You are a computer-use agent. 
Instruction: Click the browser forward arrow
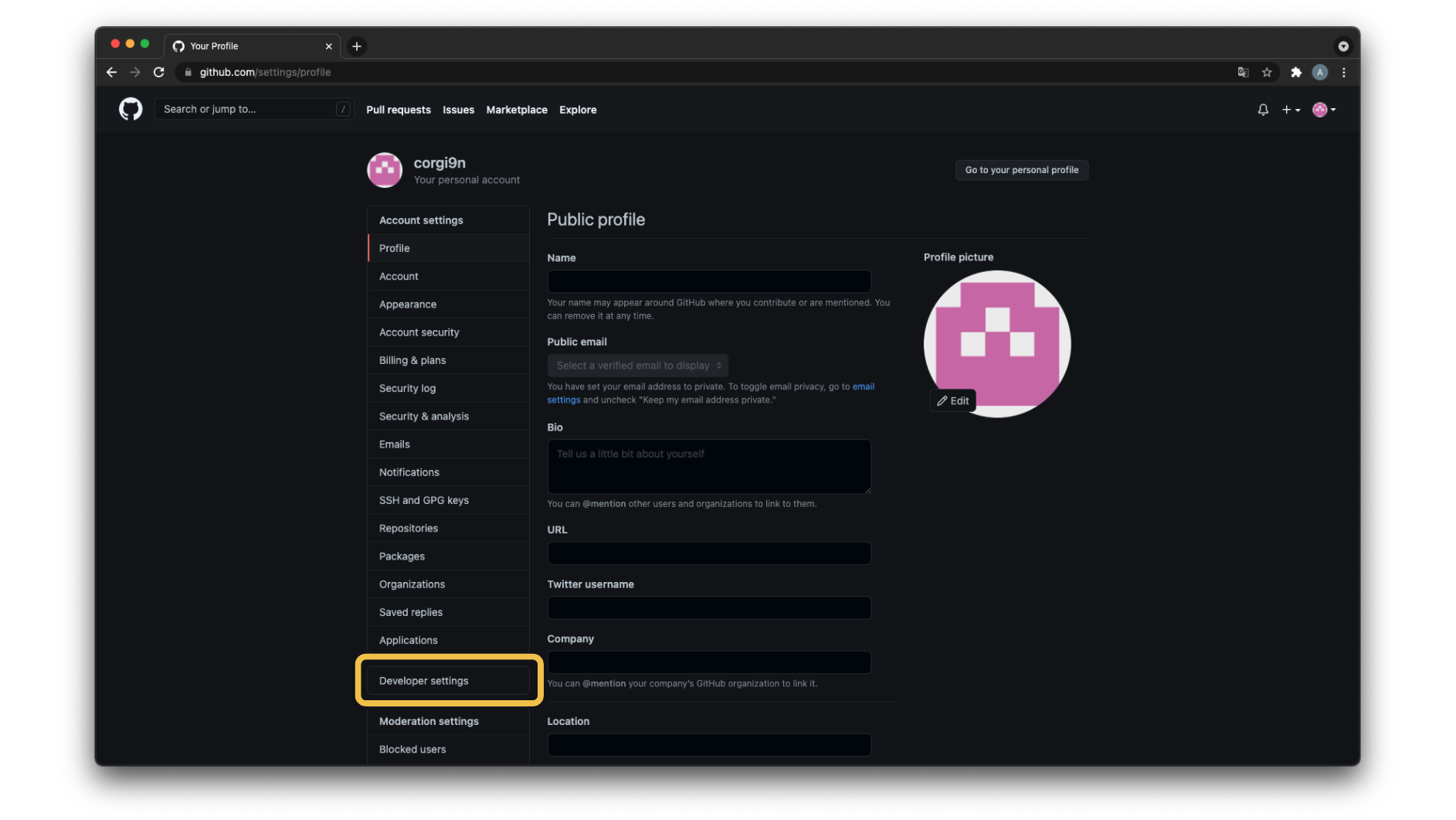135,72
